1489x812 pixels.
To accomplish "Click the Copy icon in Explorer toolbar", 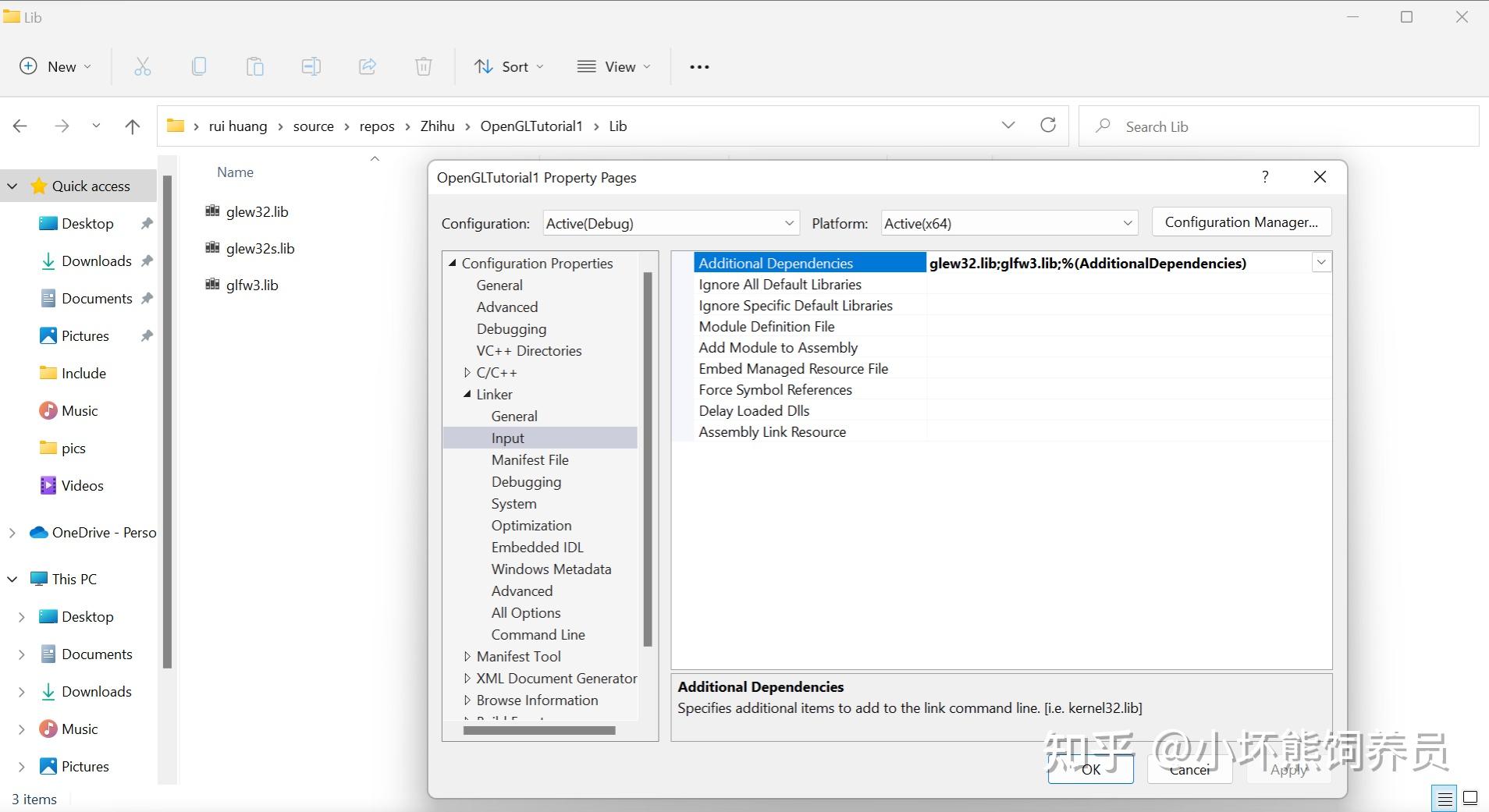I will pyautogui.click(x=199, y=67).
